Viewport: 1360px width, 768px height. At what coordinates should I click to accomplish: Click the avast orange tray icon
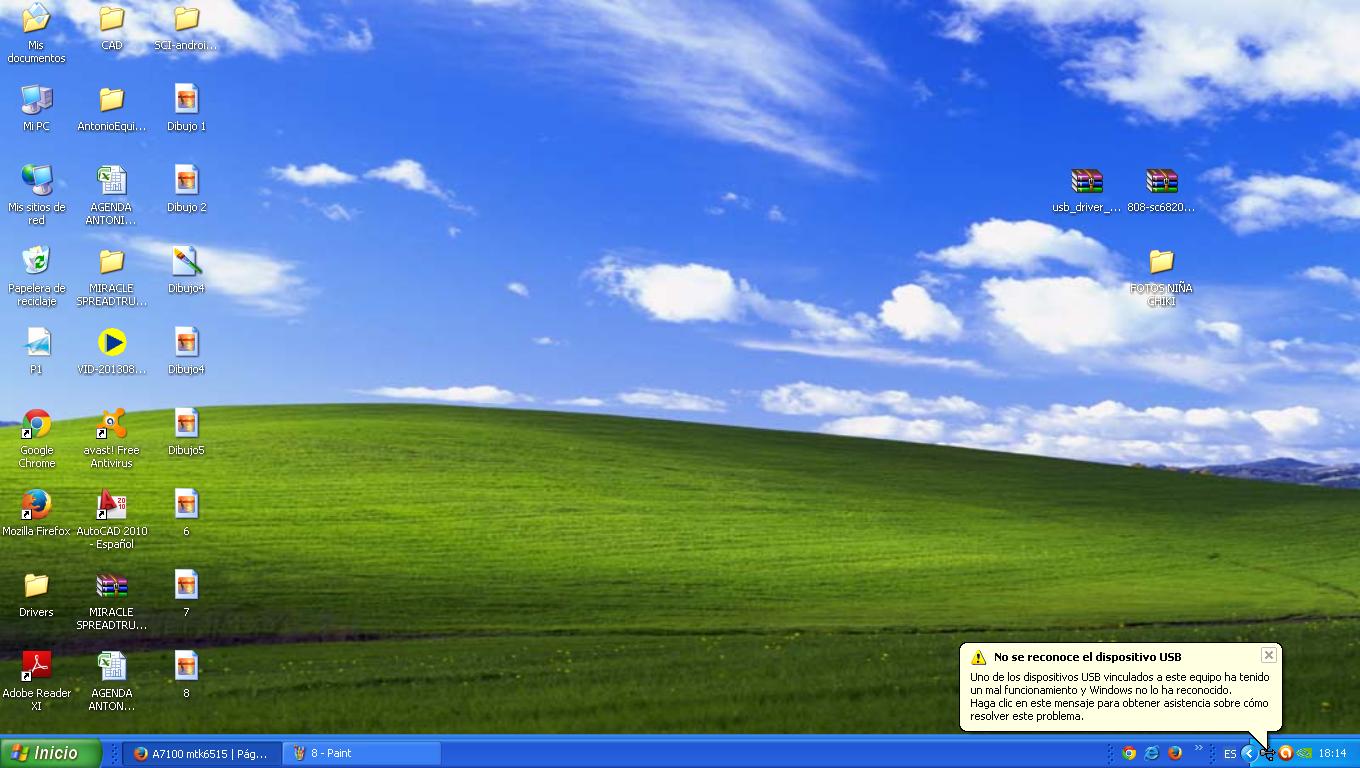[1286, 753]
